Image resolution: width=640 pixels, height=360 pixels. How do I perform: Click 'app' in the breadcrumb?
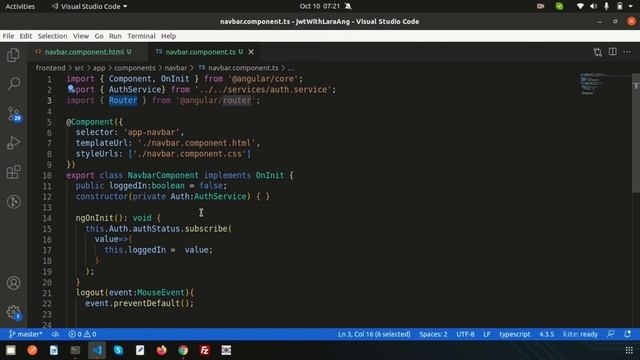[99, 68]
